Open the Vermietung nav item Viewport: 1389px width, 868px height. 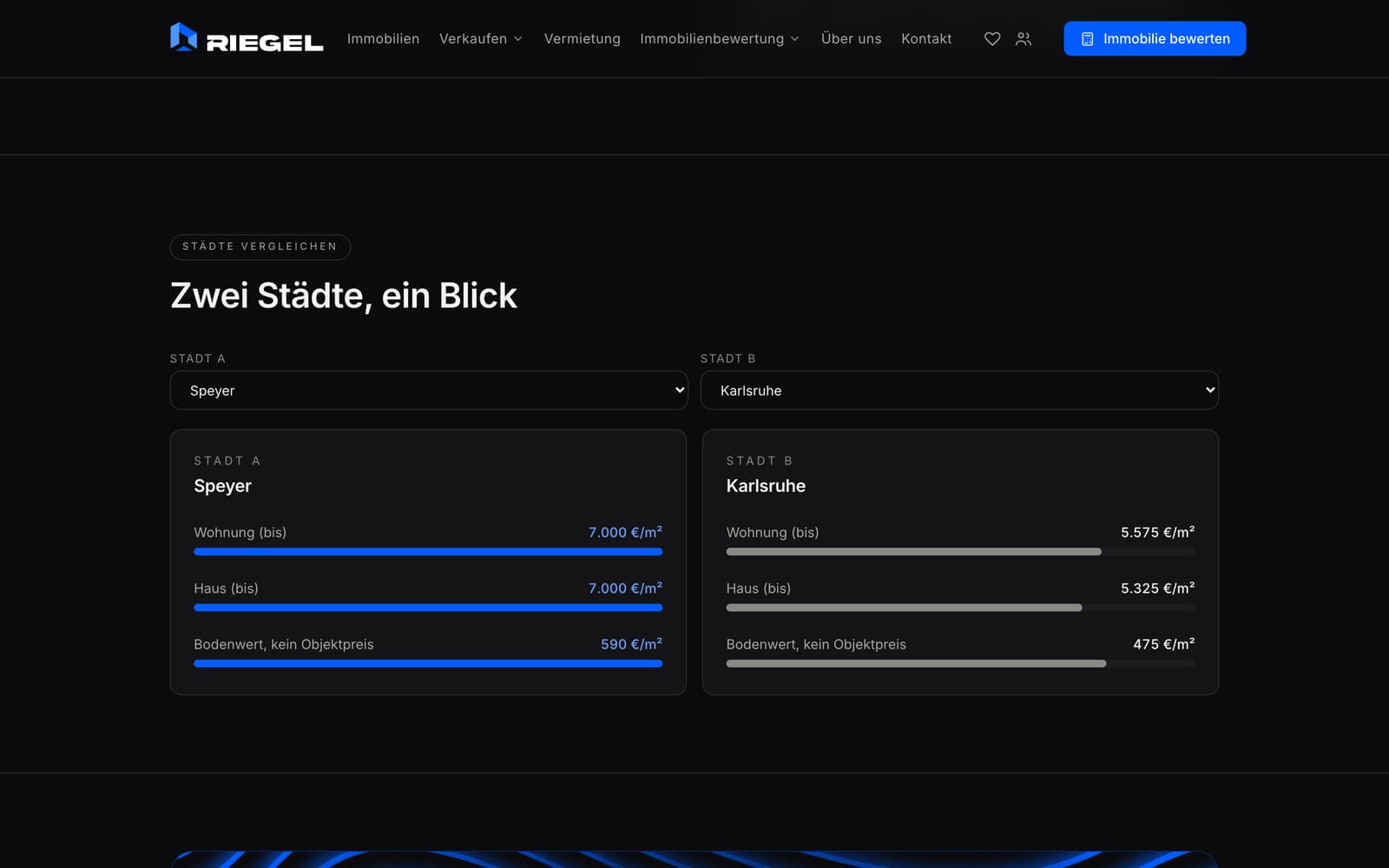click(x=582, y=39)
